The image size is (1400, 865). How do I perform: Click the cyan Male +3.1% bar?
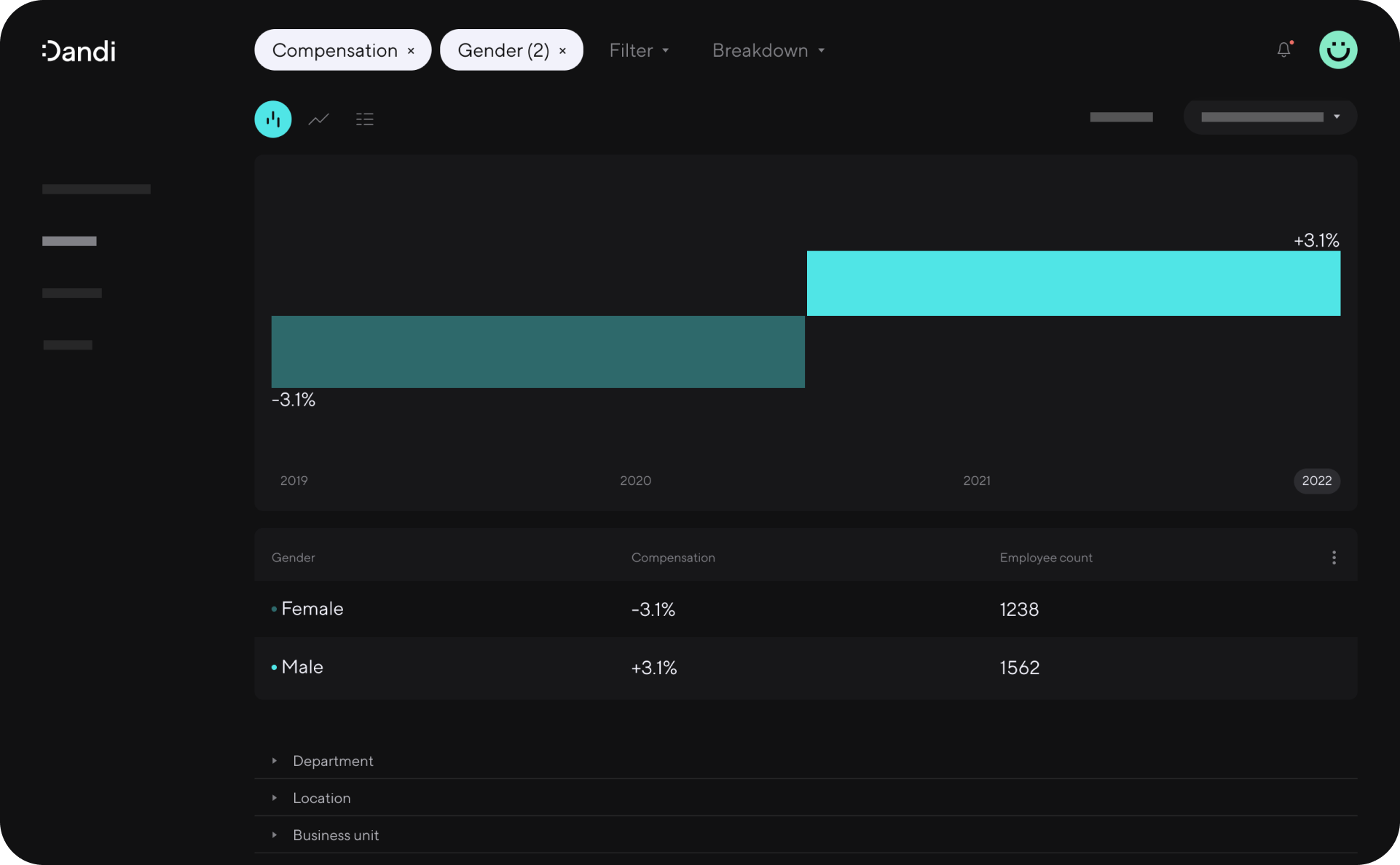[x=1073, y=283]
